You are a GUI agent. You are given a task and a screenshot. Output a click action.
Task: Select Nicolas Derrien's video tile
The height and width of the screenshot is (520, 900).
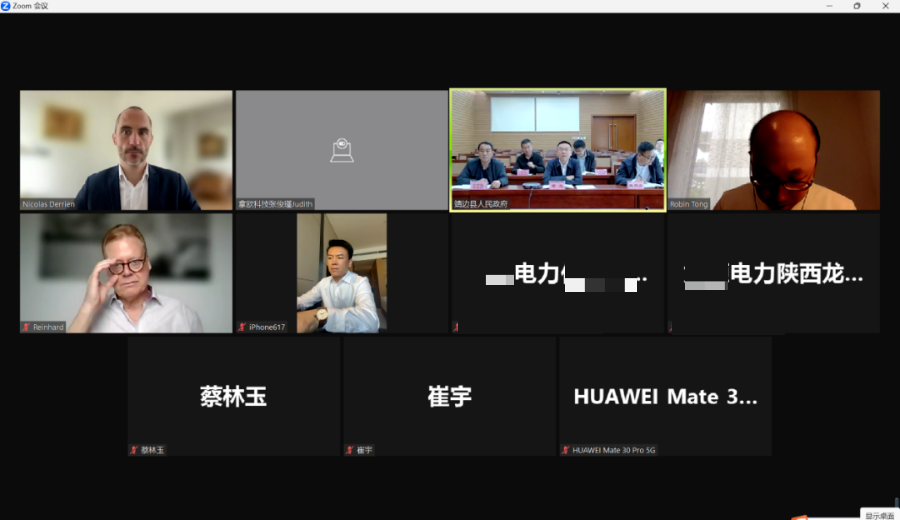pos(126,150)
